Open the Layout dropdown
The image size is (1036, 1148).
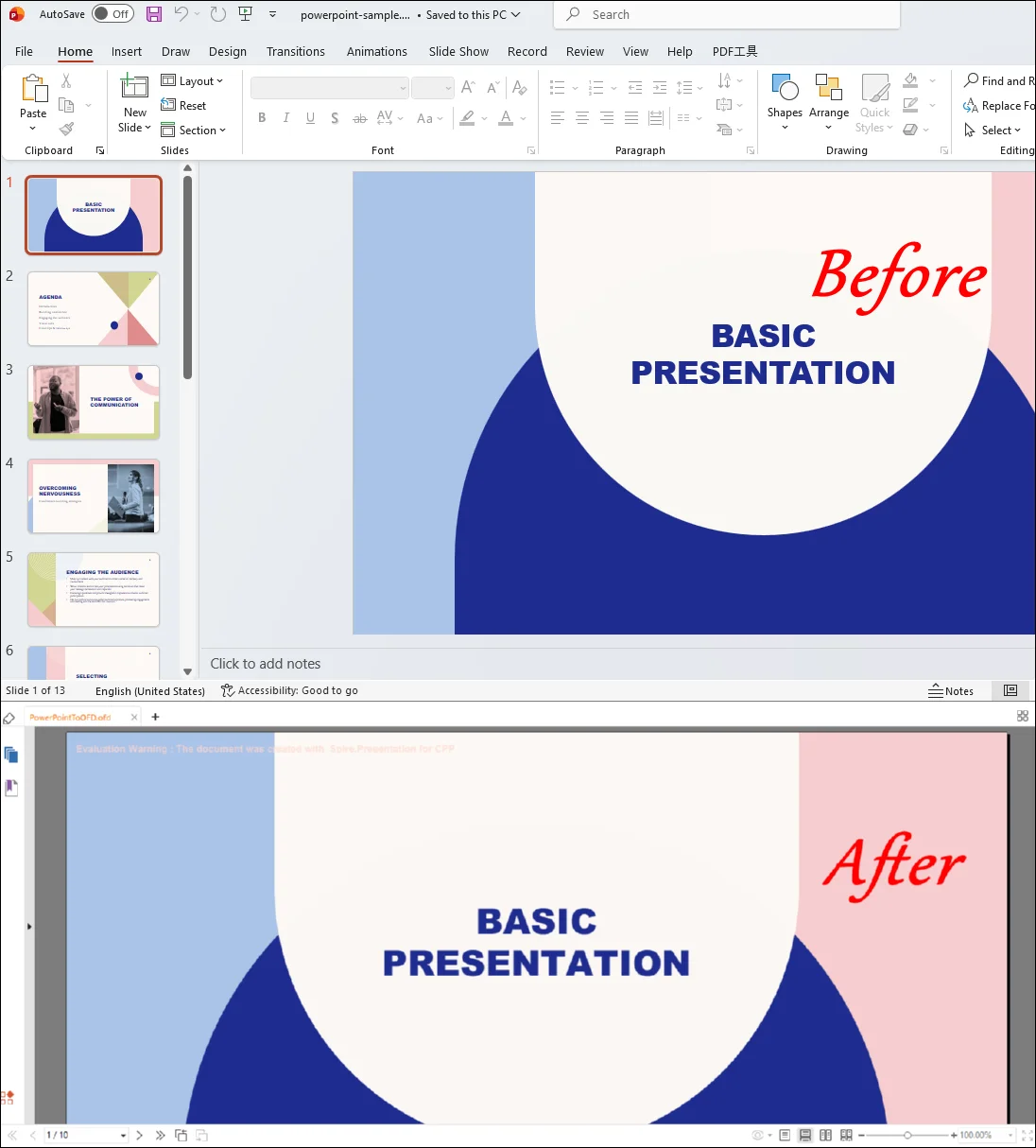coord(194,80)
